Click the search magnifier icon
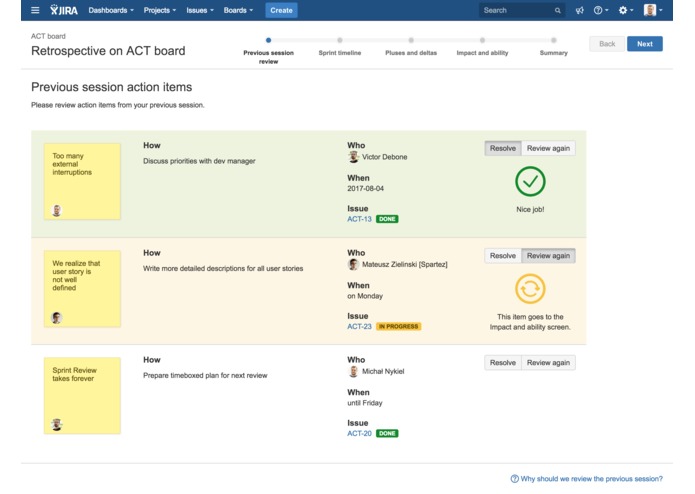The width and height of the screenshot is (695, 494). click(x=558, y=11)
